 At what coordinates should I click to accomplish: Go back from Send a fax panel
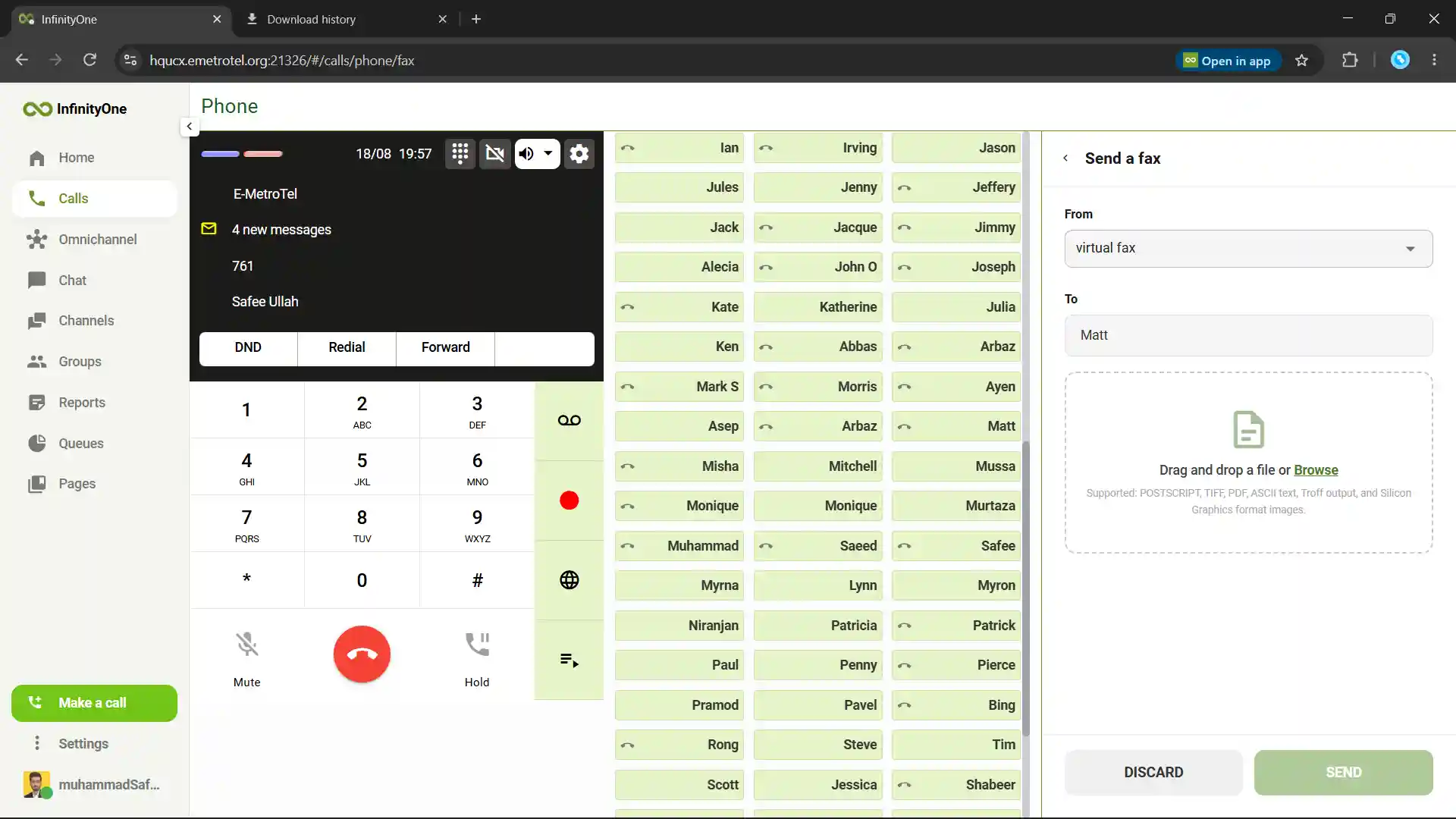tap(1065, 158)
